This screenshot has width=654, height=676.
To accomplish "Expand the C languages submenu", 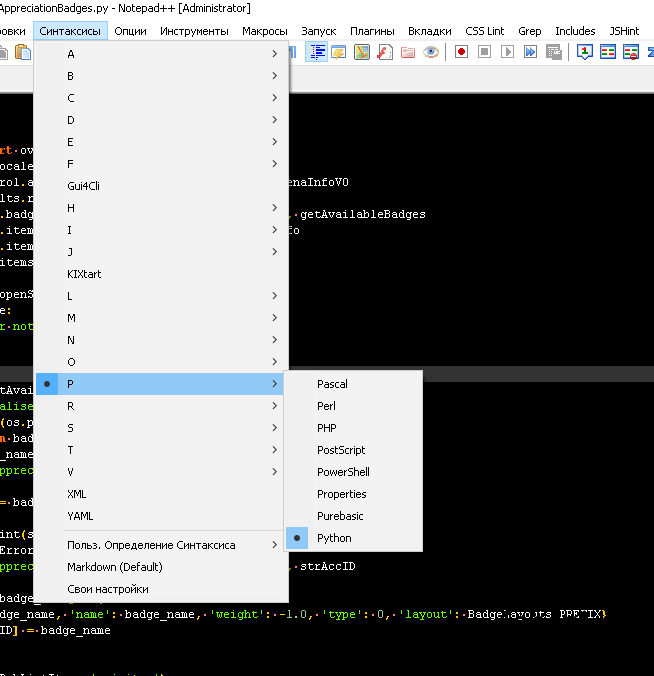I will (160, 98).
